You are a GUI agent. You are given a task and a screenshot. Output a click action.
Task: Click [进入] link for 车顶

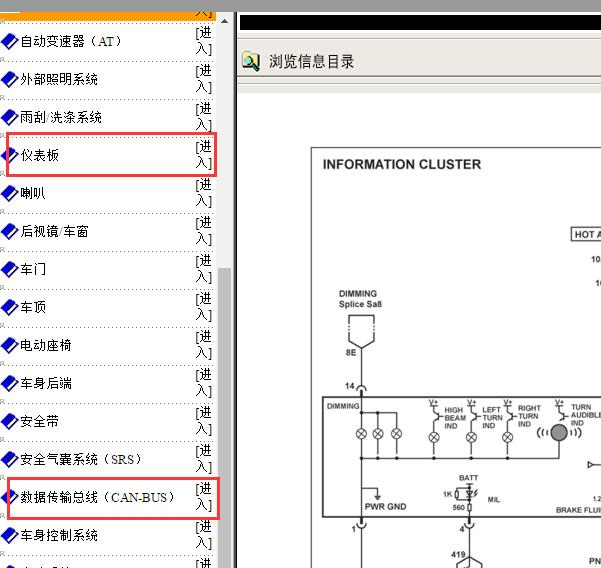[204, 307]
